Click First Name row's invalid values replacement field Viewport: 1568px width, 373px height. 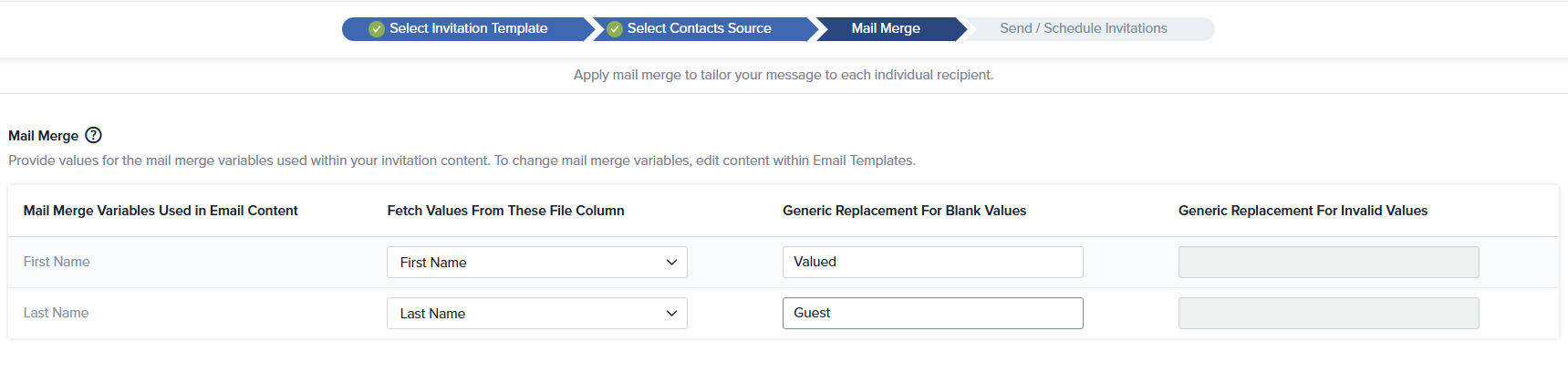tap(1328, 263)
